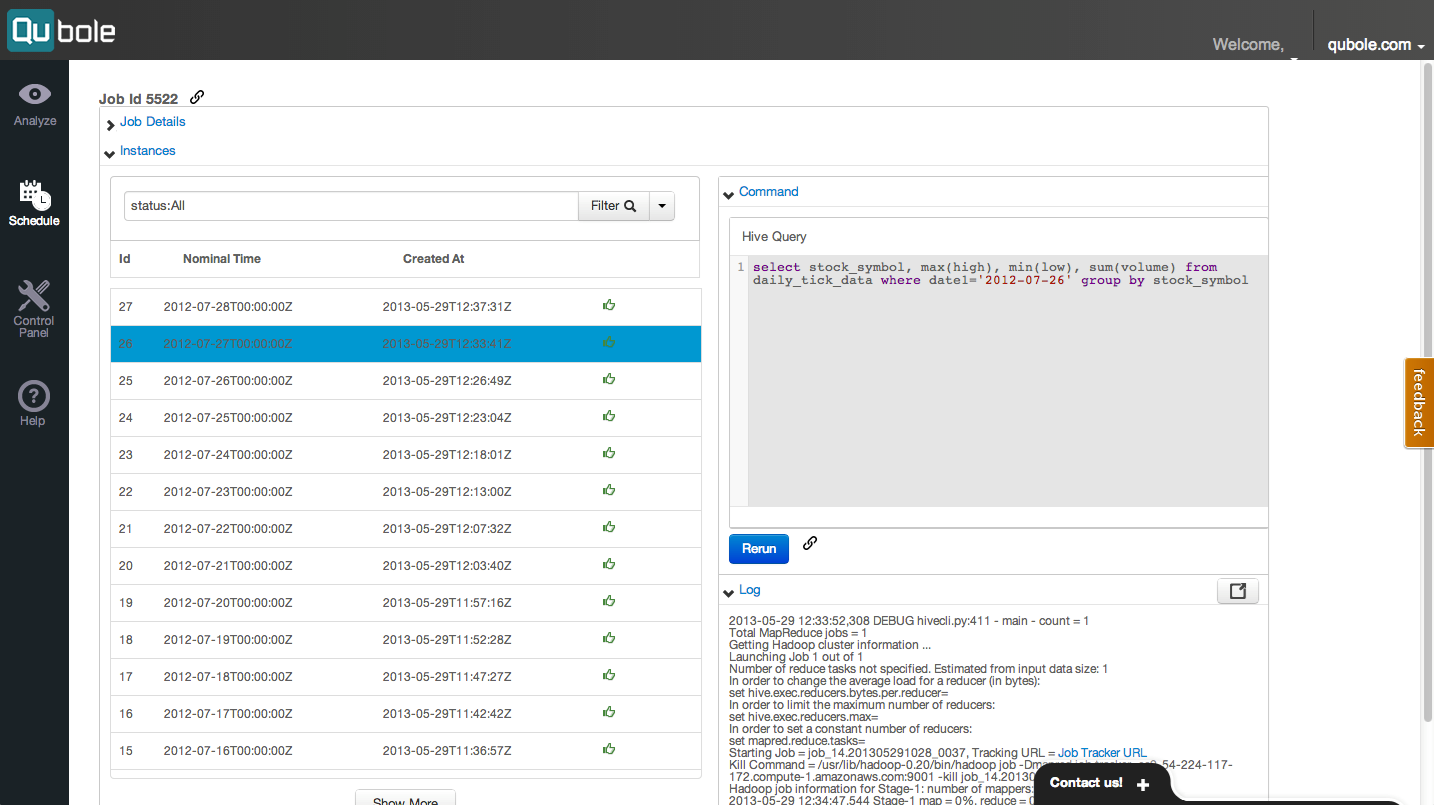
Task: Click inside the Hive Query editor
Action: 1007,380
